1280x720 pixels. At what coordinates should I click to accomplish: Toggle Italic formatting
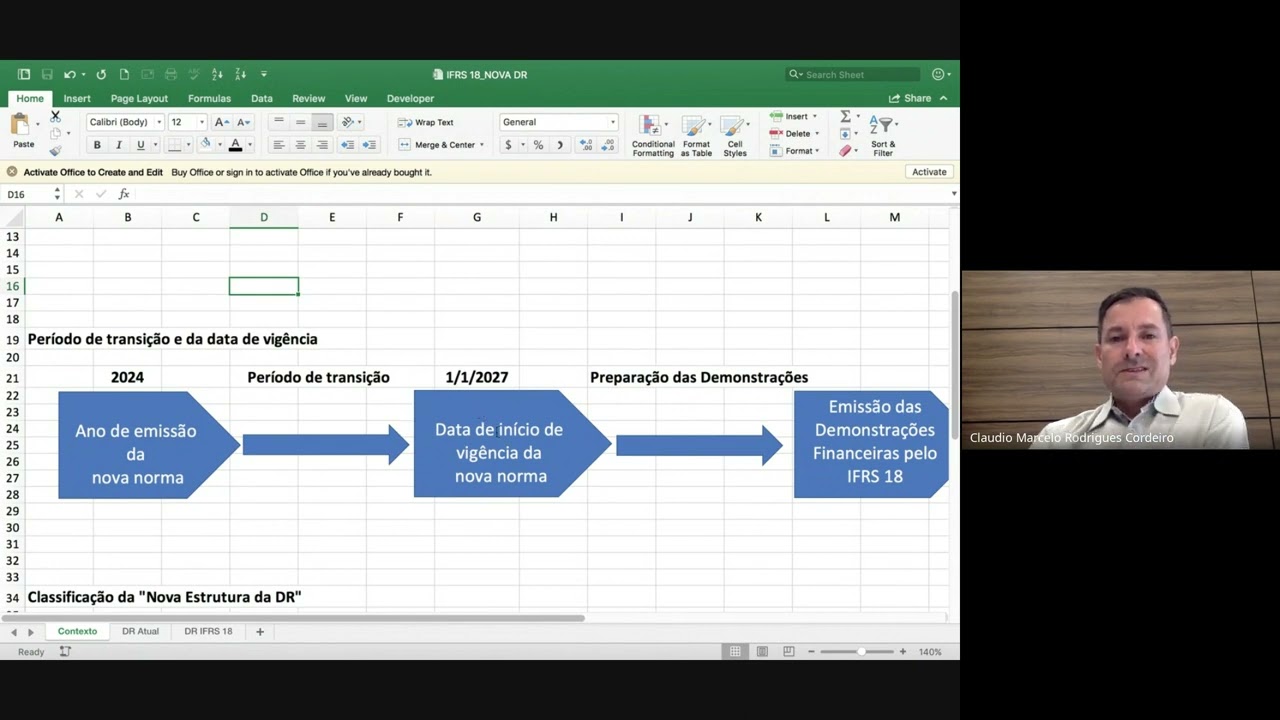pyautogui.click(x=119, y=145)
